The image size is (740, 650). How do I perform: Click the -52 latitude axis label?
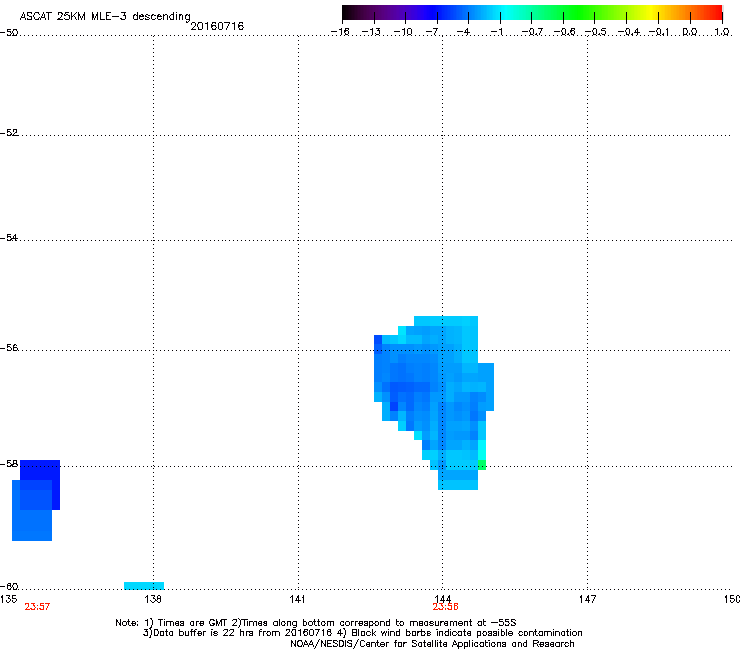9,133
